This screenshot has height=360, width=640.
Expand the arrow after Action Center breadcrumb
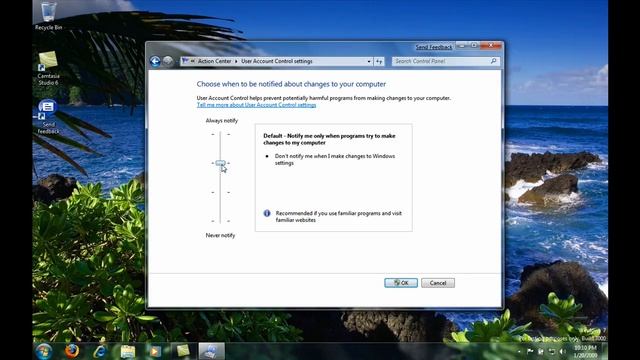[x=236, y=61]
